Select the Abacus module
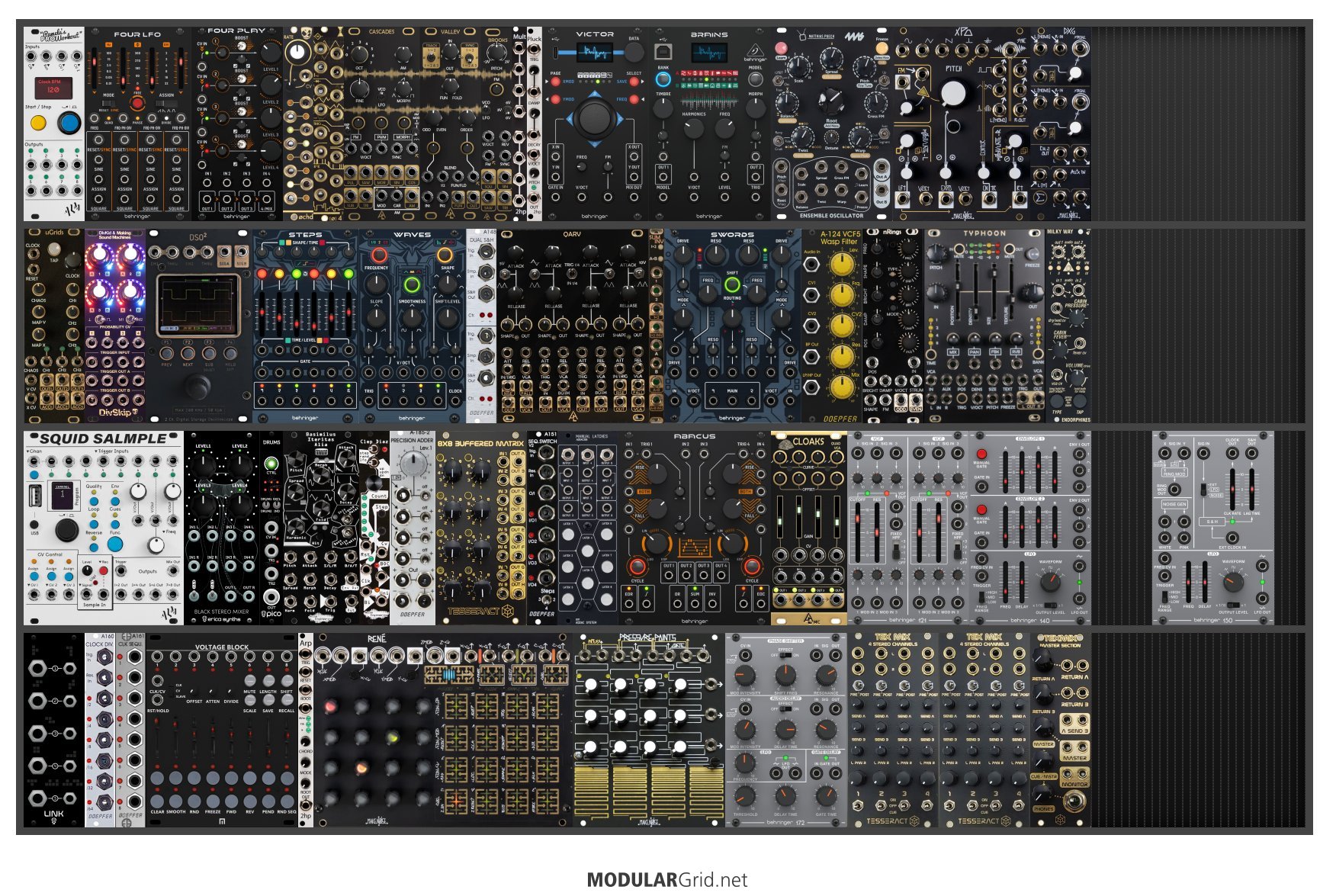The height and width of the screenshot is (896, 1336). 695,528
